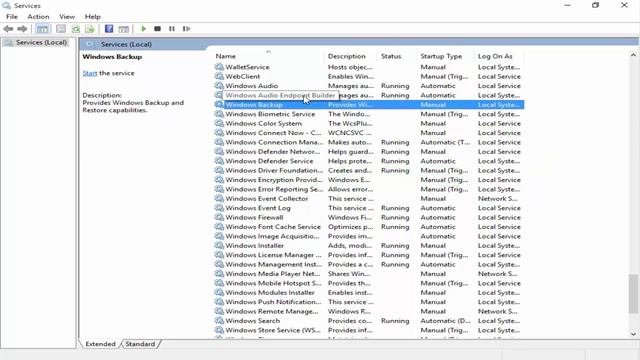The width and height of the screenshot is (640, 360).
Task: Click the Properties toolbar icon
Action: 61,29
